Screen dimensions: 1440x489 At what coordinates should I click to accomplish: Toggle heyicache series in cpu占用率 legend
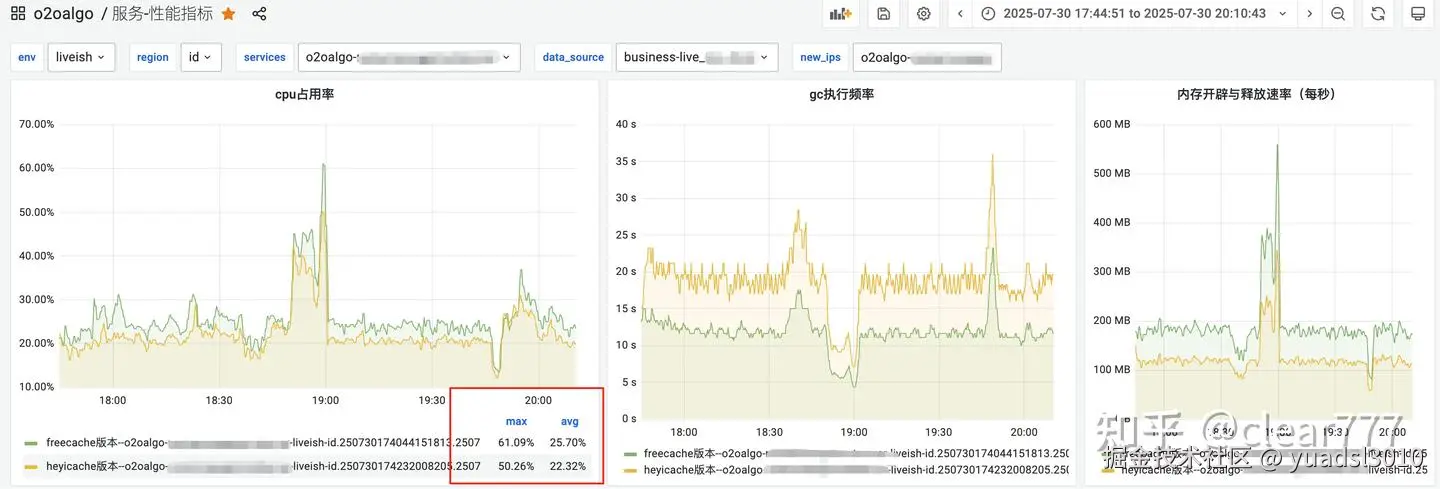coord(263,466)
